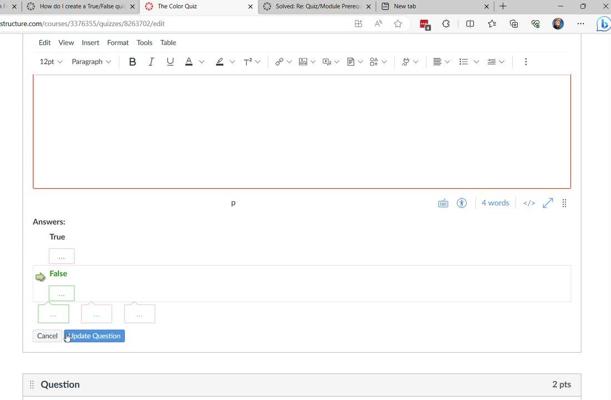
Task: Expand the editor to fullscreen
Action: (548, 203)
